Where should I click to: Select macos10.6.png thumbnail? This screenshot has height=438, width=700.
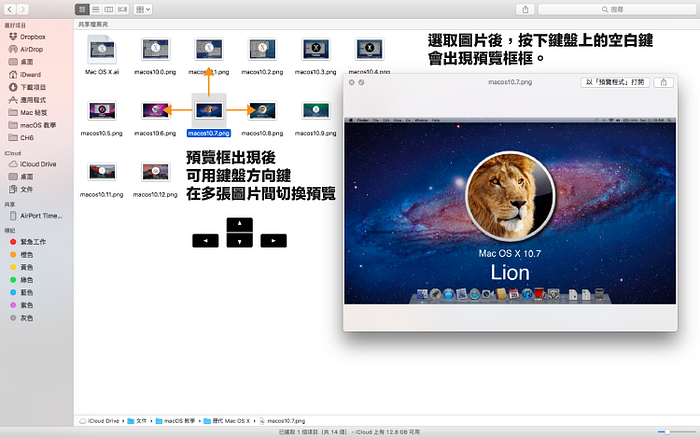(x=155, y=110)
